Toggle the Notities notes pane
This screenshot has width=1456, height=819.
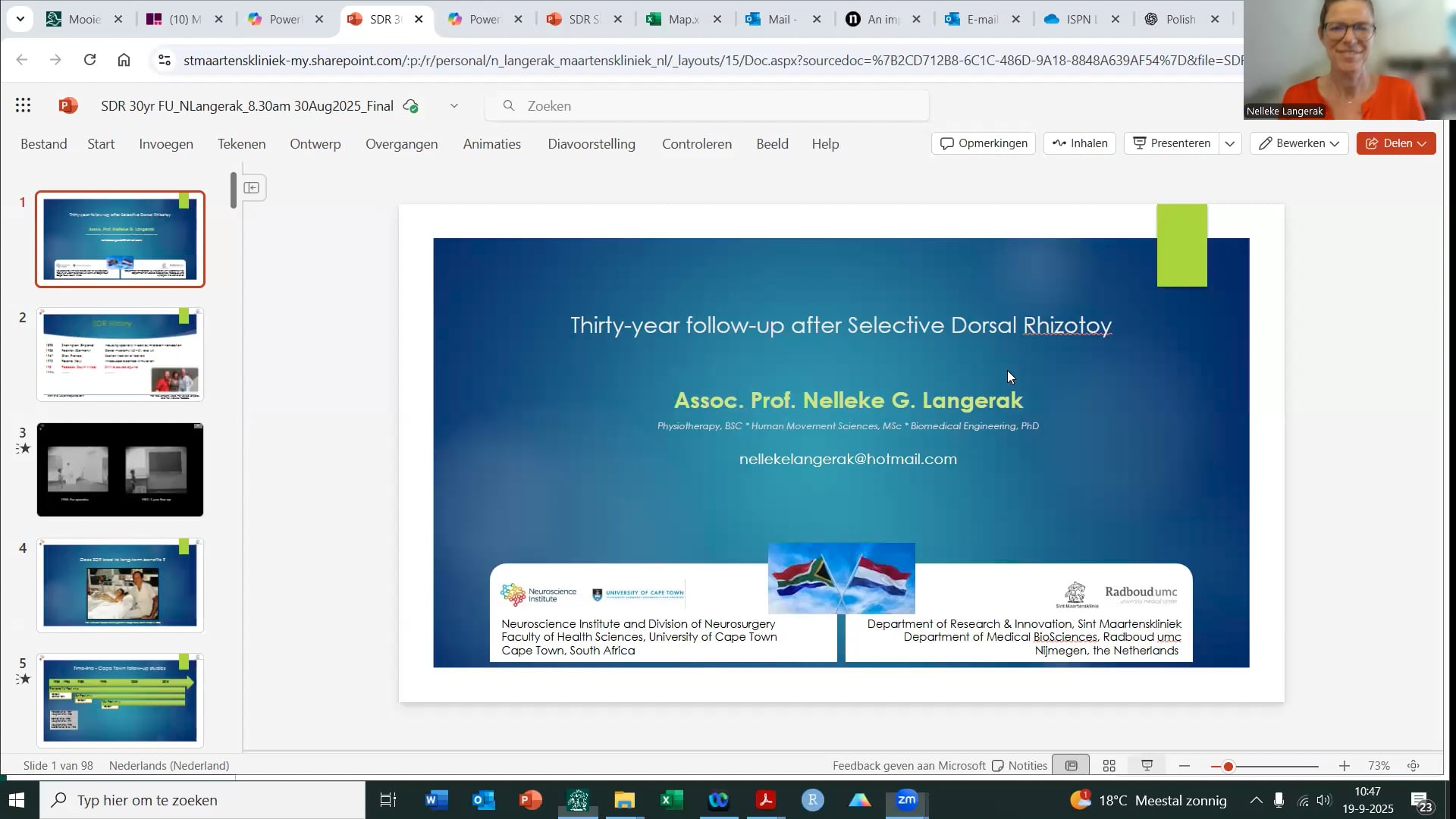point(1020,766)
